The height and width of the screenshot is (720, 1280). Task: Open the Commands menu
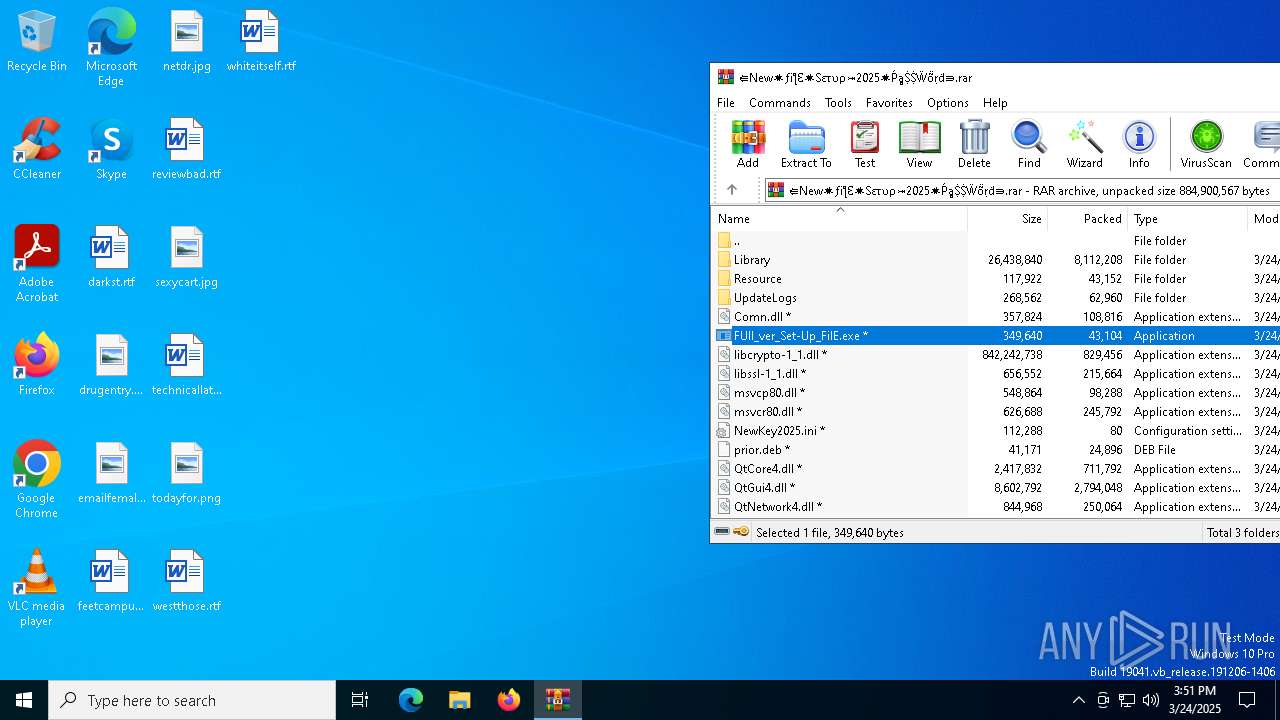tap(780, 103)
